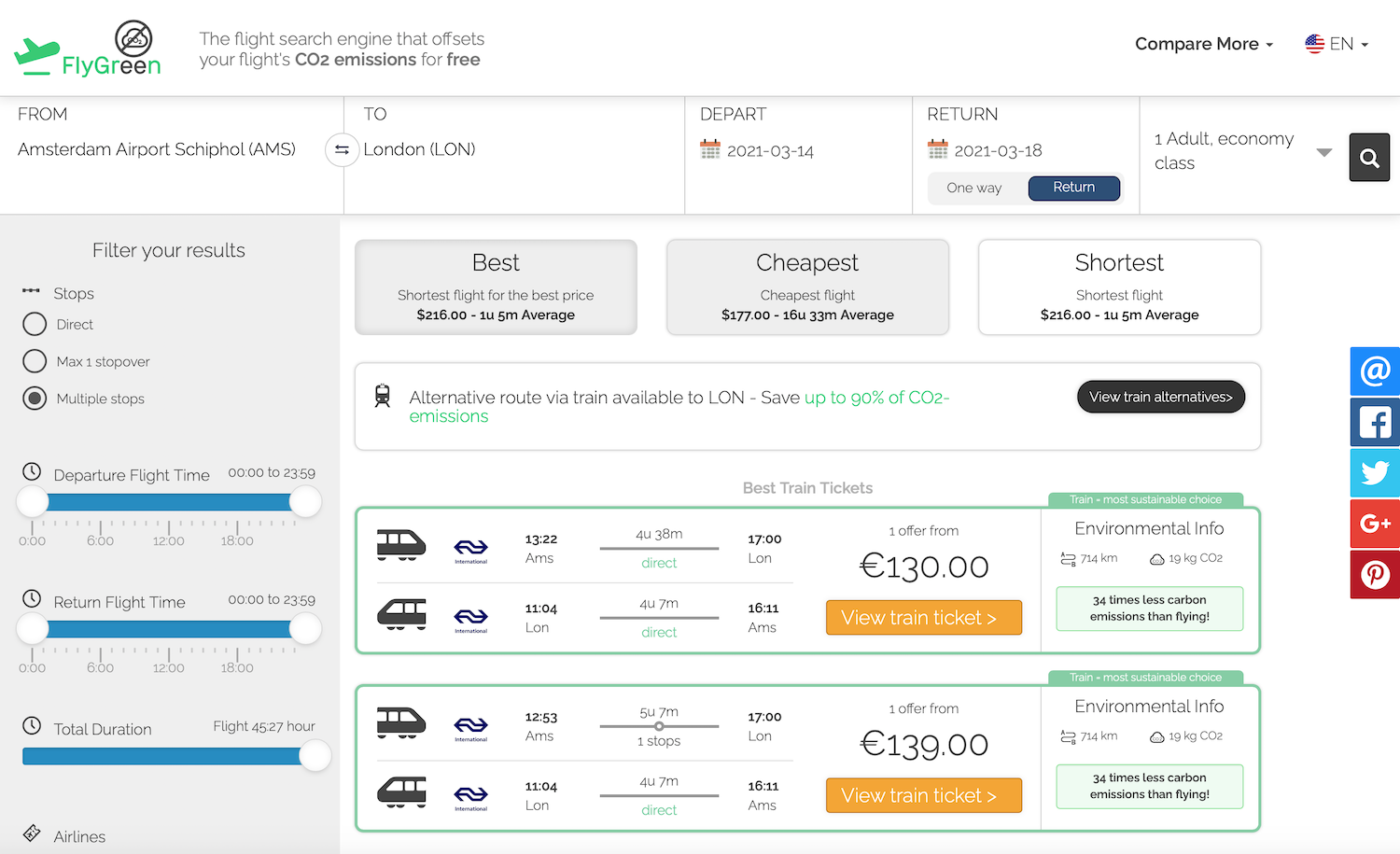Select Multiple stops option

click(35, 399)
